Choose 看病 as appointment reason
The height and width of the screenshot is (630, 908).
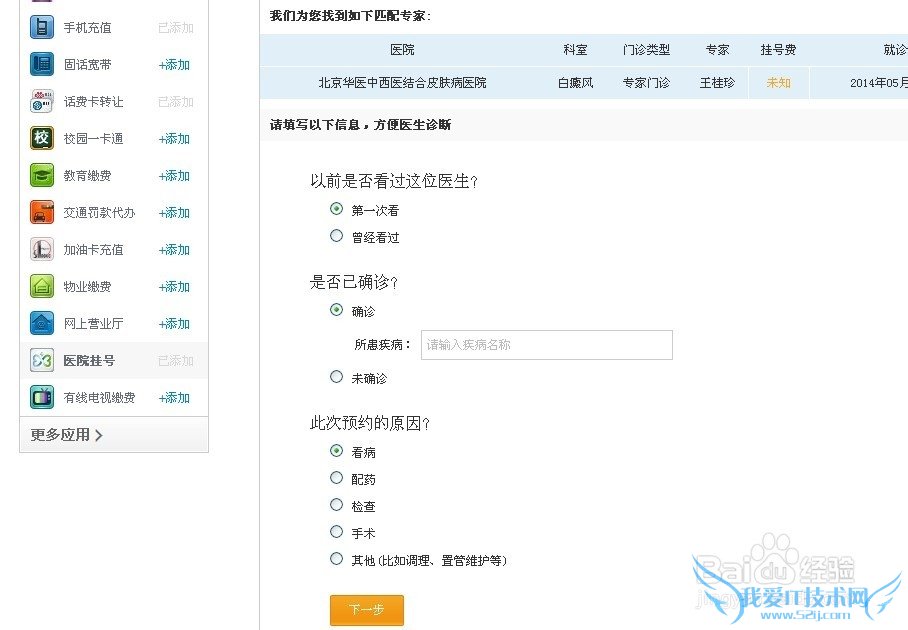[336, 450]
